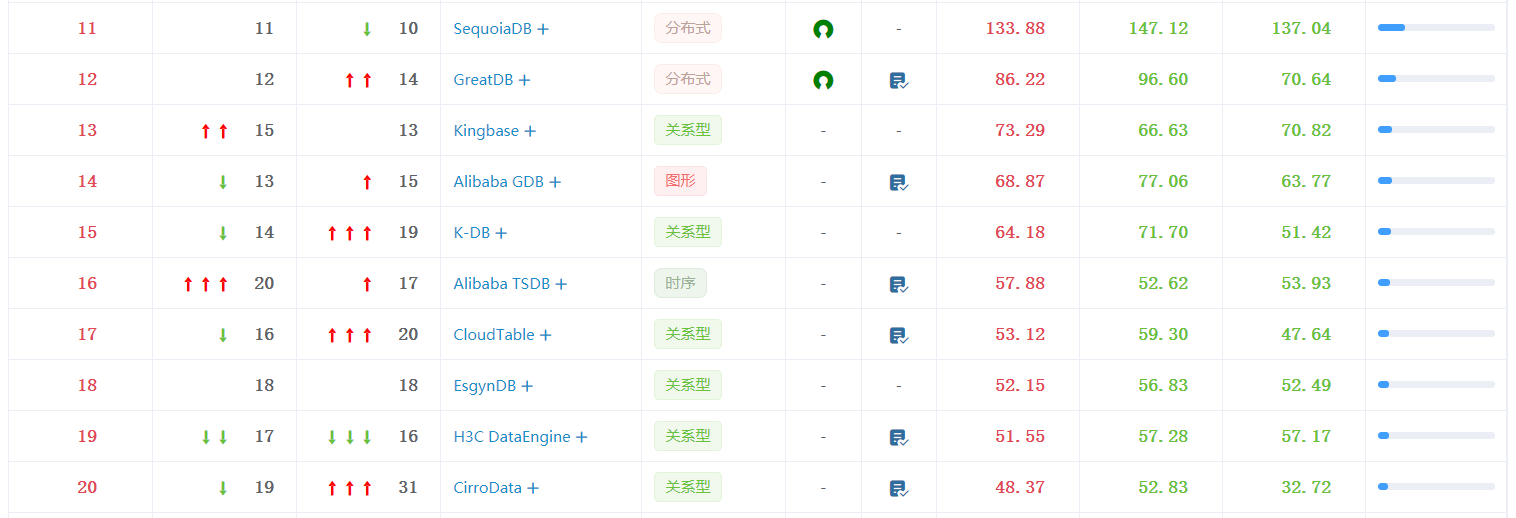The image size is (1516, 518).
Task: Click score 51.55 in H3C DataEngine row
Action: pos(1020,437)
